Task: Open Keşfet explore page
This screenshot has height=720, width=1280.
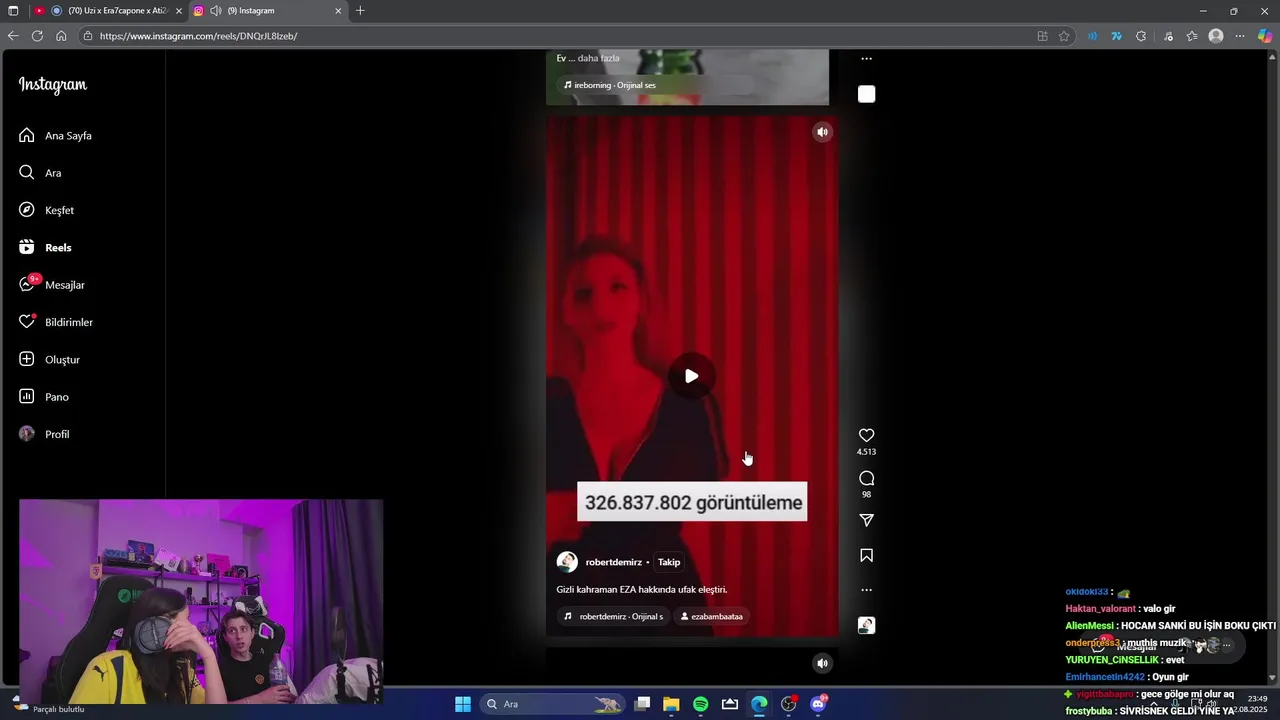Action: tap(46, 210)
